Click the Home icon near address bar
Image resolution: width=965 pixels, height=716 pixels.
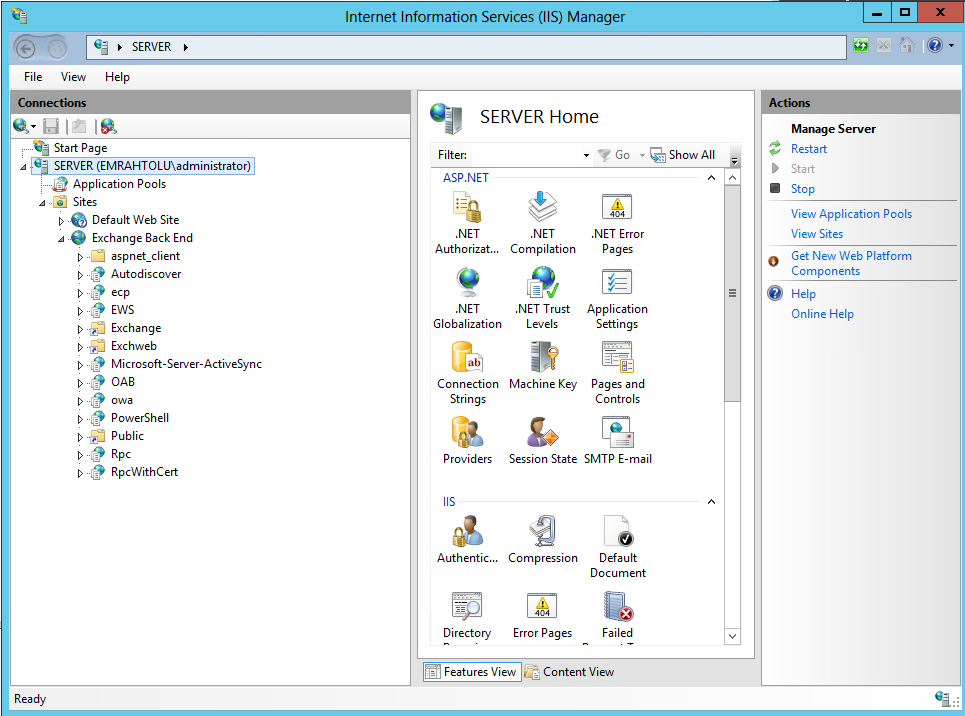click(907, 45)
